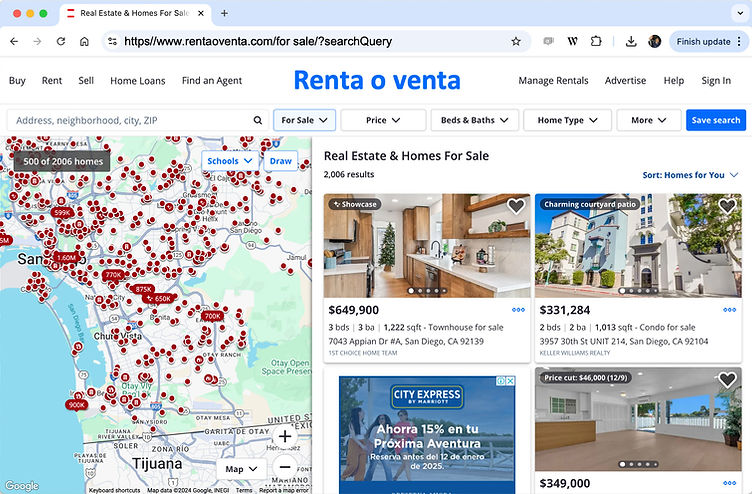The image size is (752, 494).
Task: Favorite the Price cut $349,000 listing
Action: [727, 380]
